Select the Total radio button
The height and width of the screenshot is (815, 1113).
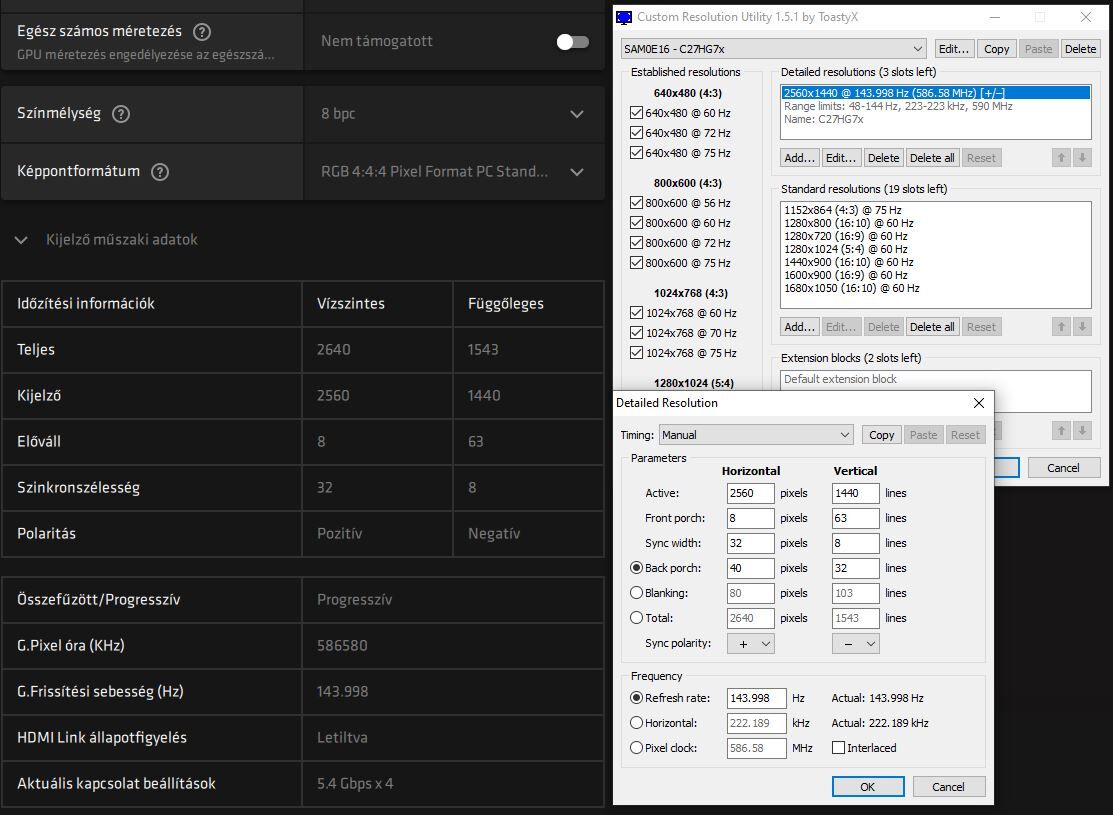coord(637,618)
